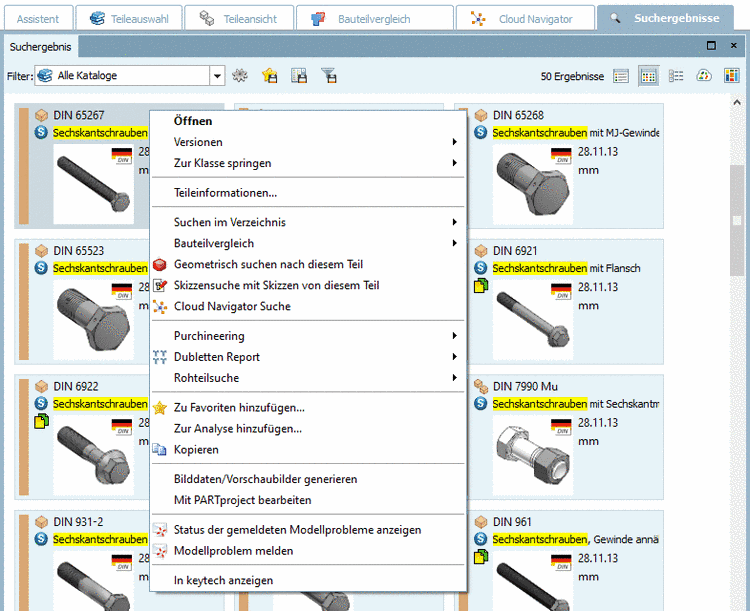Choose Mit PARTproject bearbeiten
This screenshot has width=750, height=611.
click(x=308, y=500)
